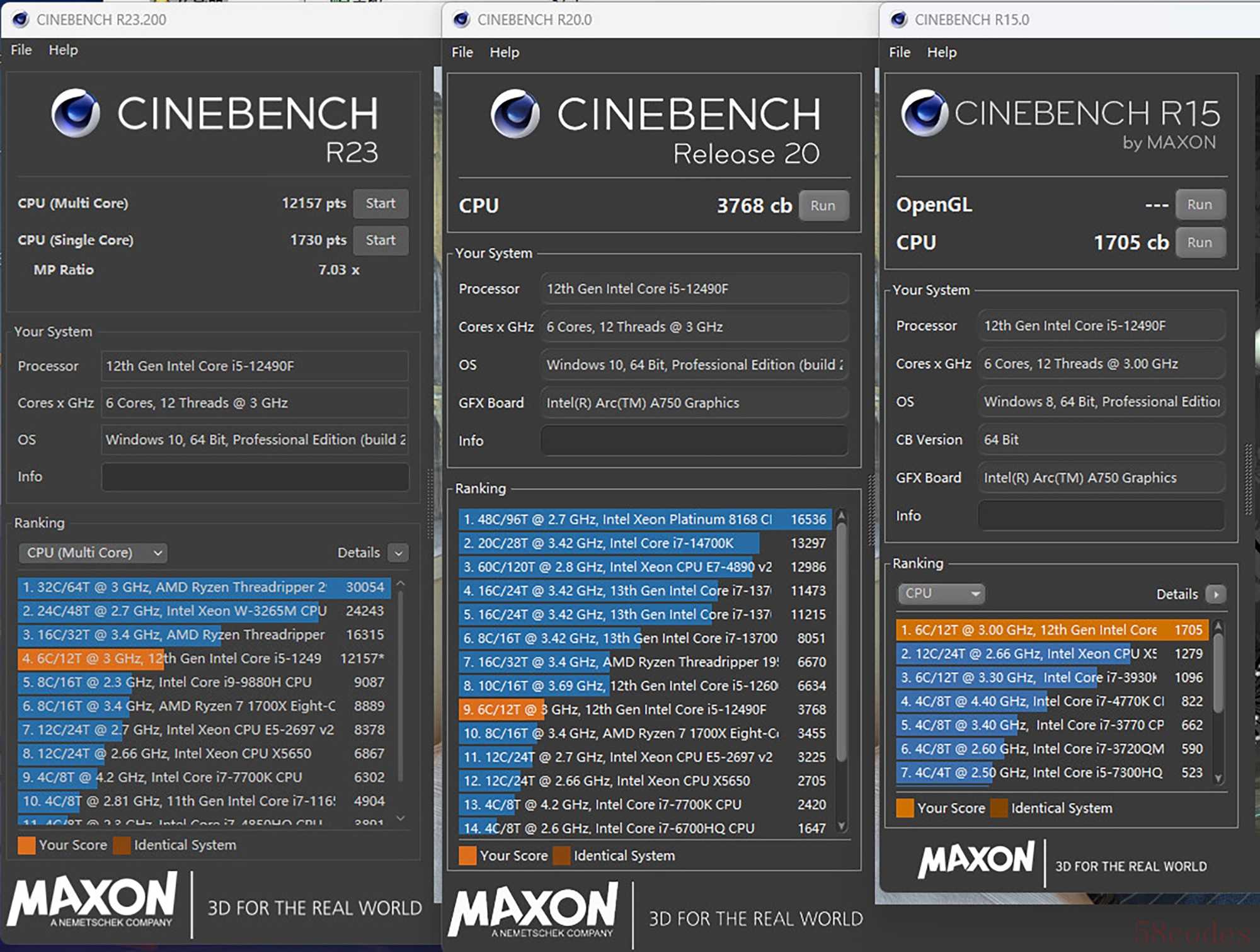The width and height of the screenshot is (1260, 952).
Task: Click the Cinebench R23 title bar app icon
Action: (20, 20)
